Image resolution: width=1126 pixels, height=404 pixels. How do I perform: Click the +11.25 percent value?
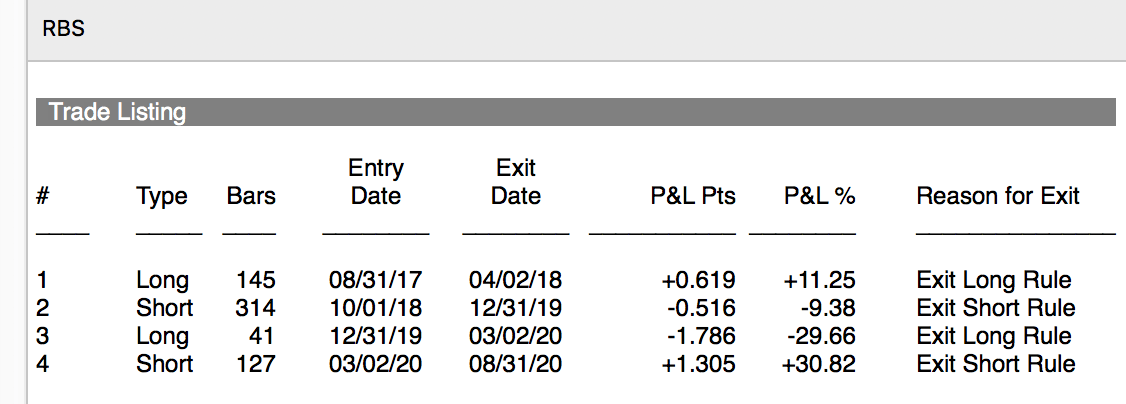click(x=819, y=280)
